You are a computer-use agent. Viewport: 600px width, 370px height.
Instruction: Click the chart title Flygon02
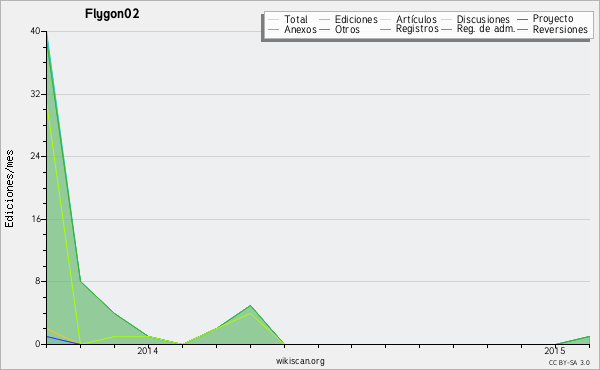112,14
